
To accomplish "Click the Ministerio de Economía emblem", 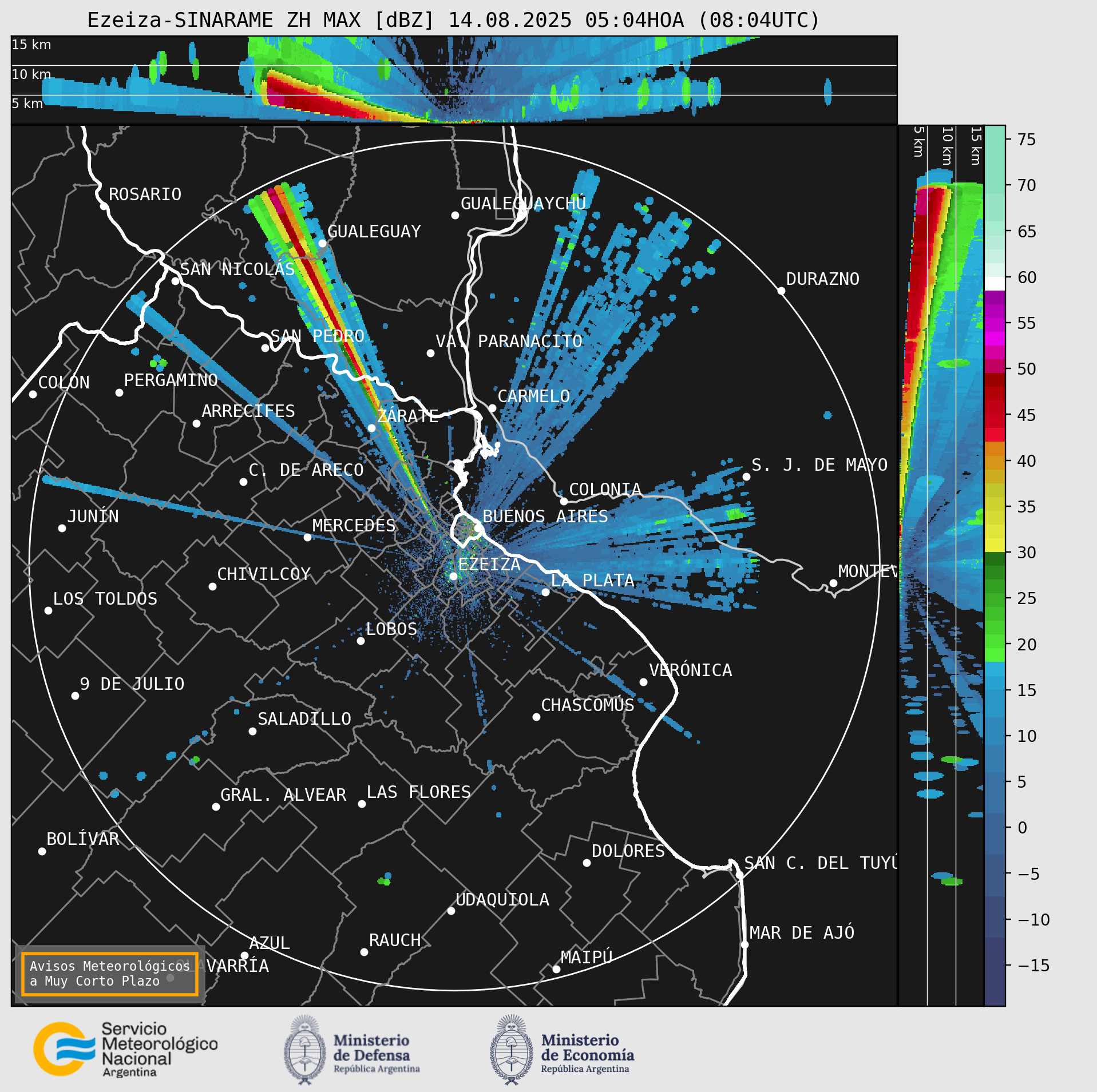I will click(511, 1049).
